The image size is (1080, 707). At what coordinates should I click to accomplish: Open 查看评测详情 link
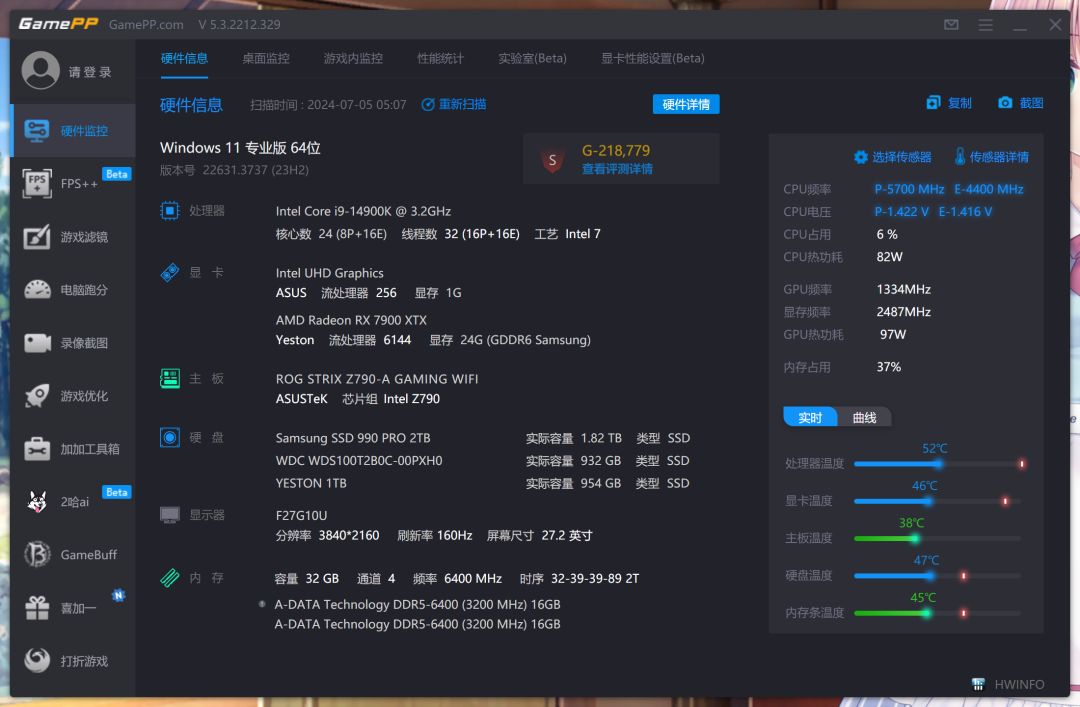coord(617,169)
